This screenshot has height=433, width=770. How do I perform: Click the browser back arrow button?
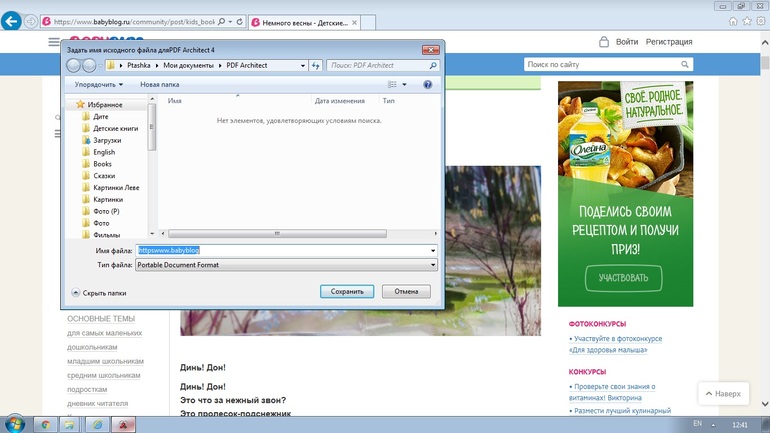pos(12,21)
